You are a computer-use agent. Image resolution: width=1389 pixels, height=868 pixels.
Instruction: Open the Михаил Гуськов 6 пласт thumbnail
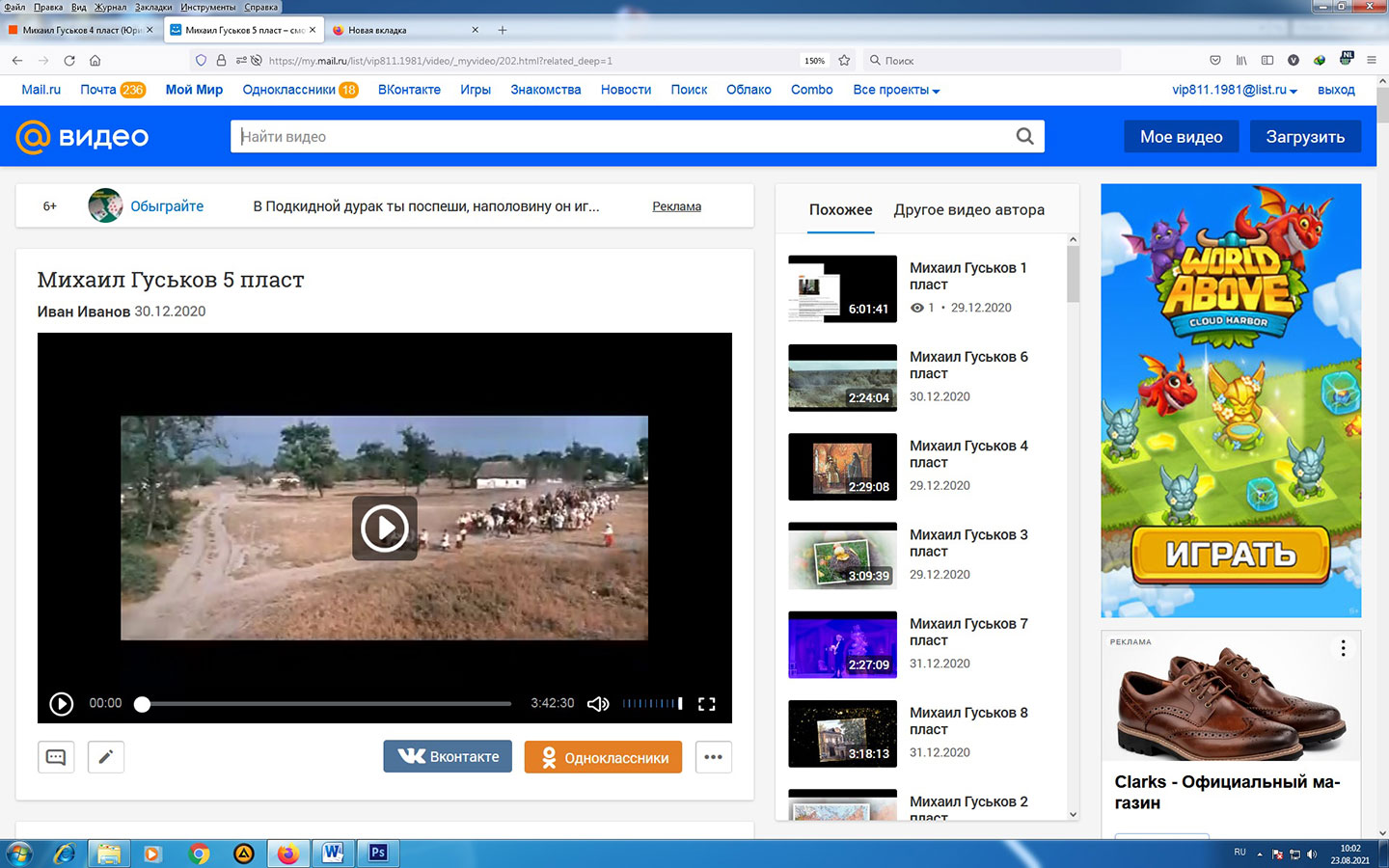point(842,378)
